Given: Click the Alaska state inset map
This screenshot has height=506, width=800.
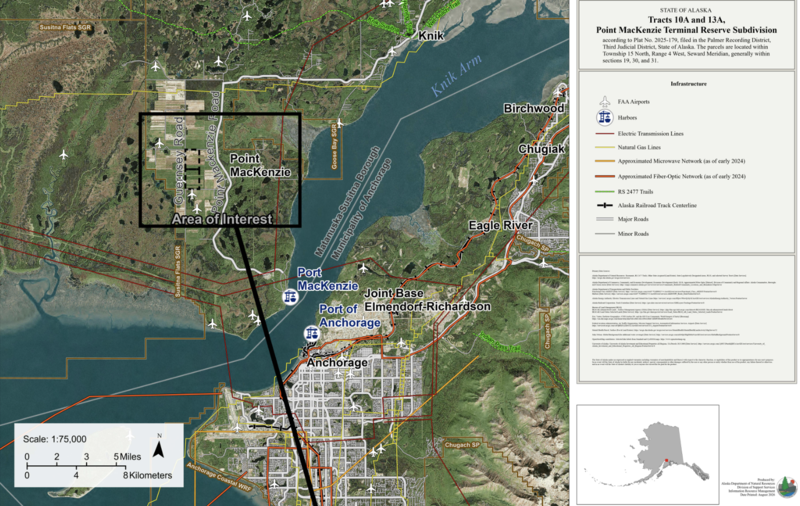Looking at the screenshot, I should (x=647, y=454).
